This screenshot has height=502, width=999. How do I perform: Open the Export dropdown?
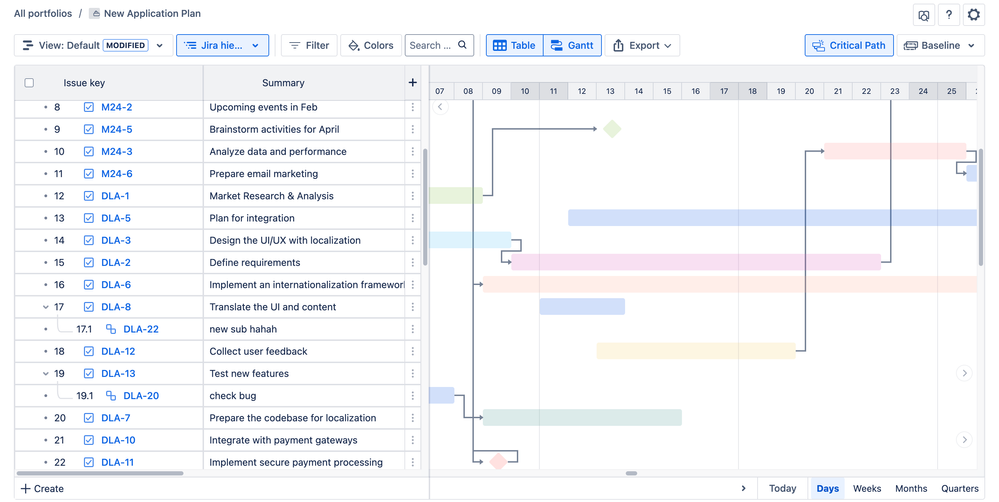tap(642, 45)
